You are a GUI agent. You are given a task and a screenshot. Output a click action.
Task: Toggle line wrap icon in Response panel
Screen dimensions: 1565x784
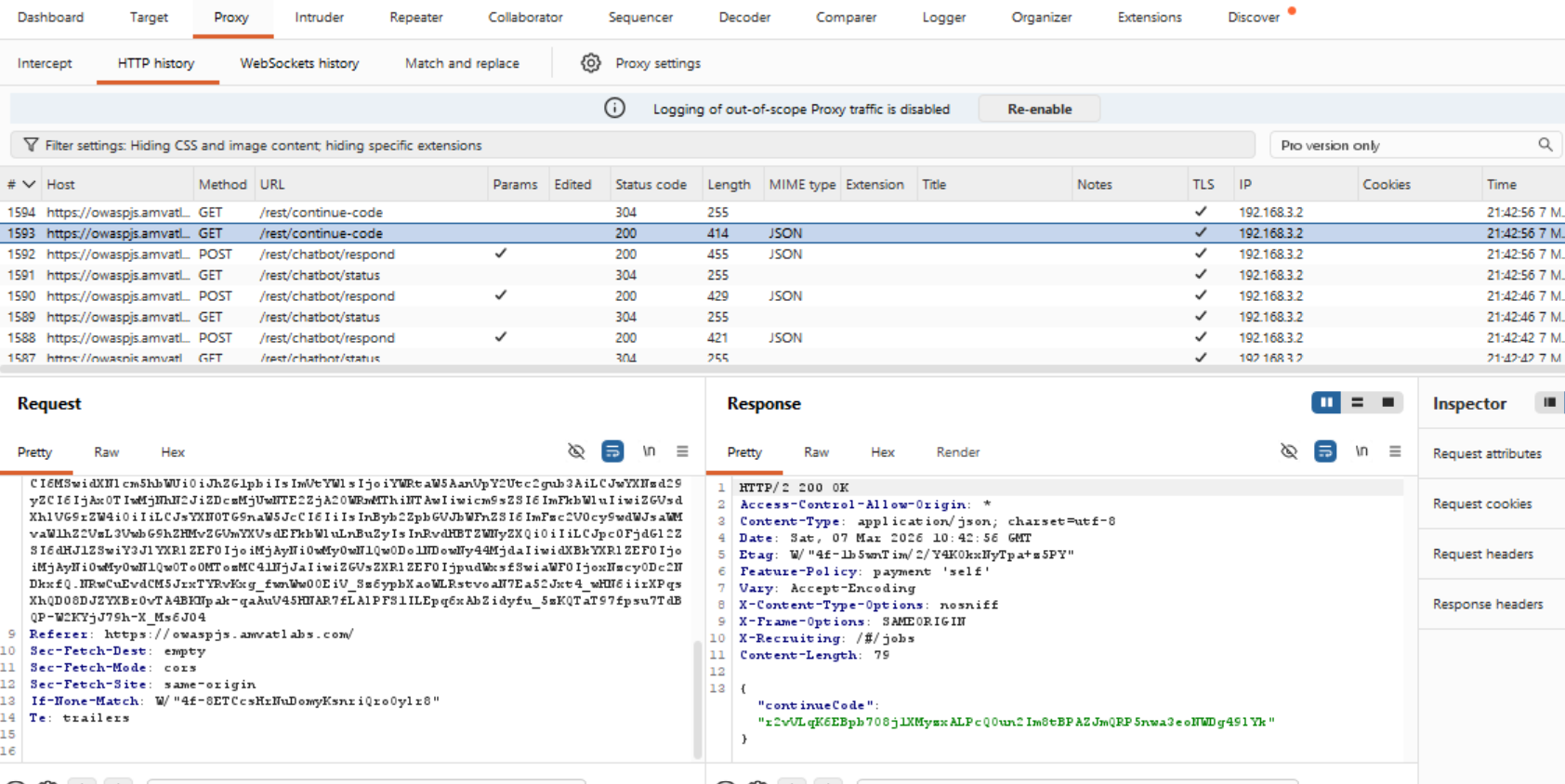pyautogui.click(x=1324, y=451)
